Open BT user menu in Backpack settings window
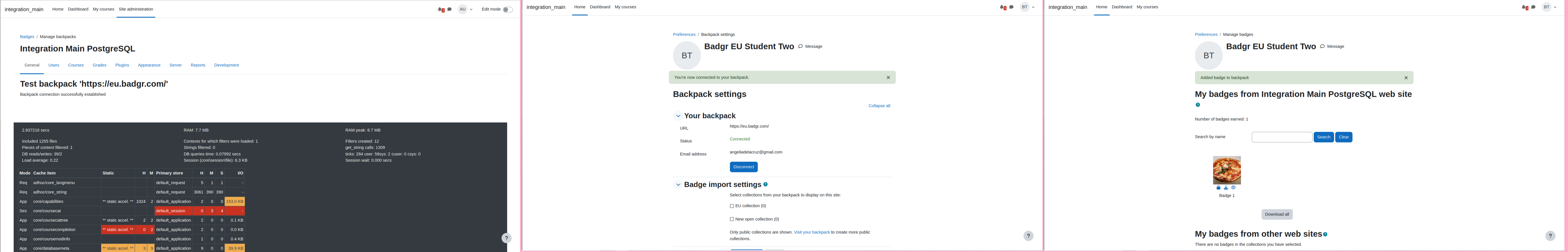 (x=1027, y=7)
